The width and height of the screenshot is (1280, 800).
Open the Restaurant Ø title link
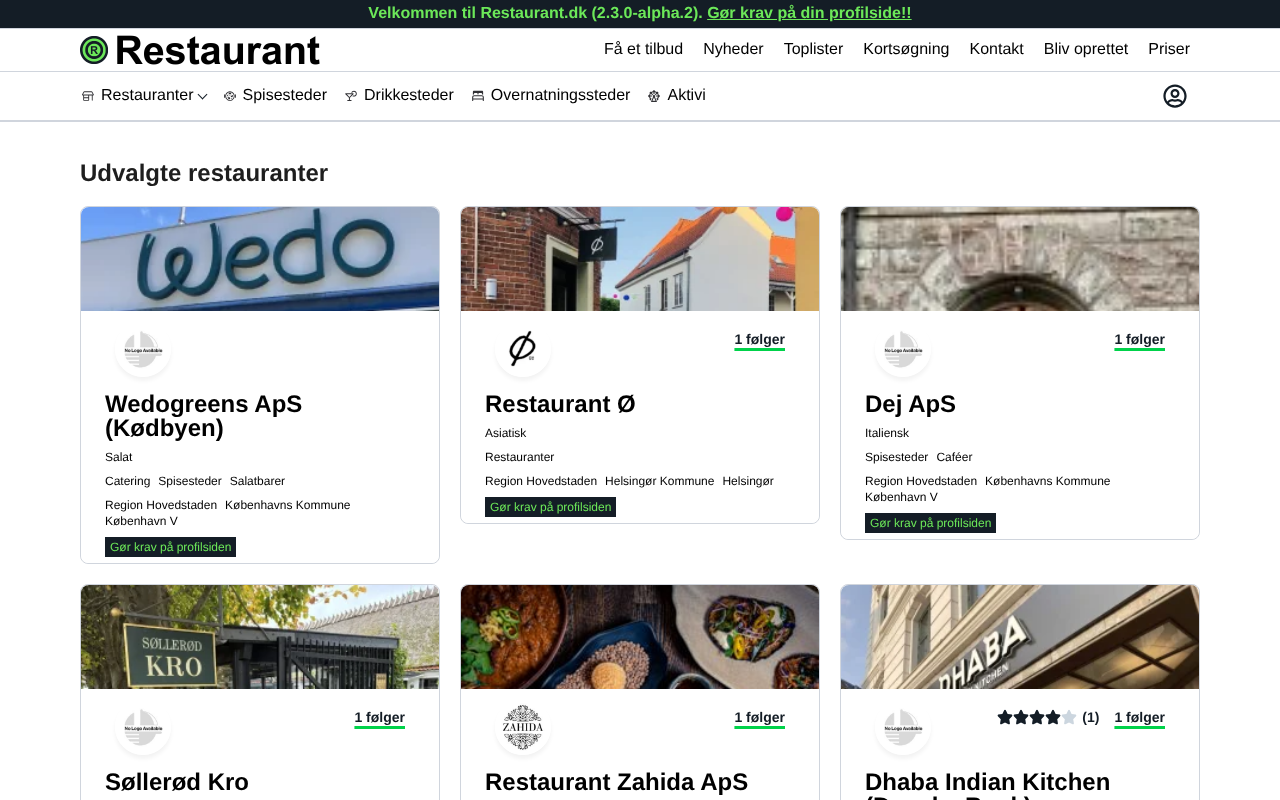pos(560,404)
